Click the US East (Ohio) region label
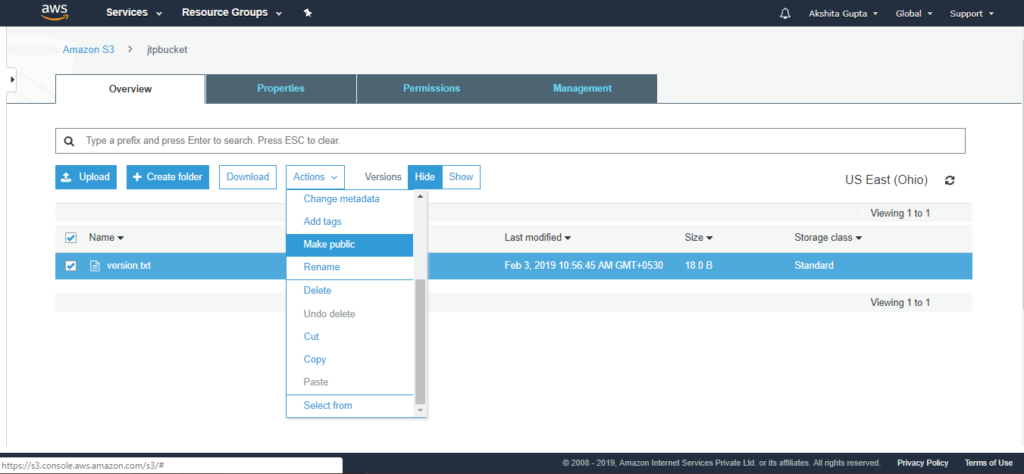 (x=886, y=180)
